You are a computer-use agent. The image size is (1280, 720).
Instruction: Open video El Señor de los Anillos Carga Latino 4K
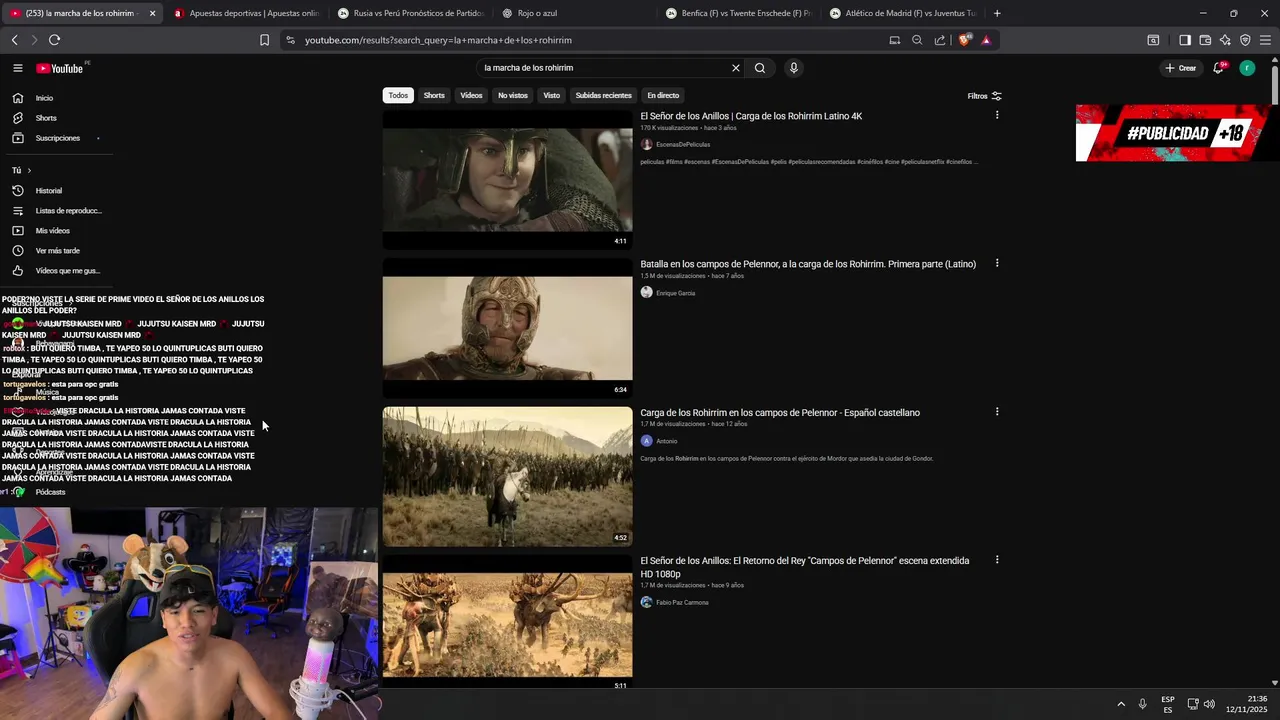751,116
